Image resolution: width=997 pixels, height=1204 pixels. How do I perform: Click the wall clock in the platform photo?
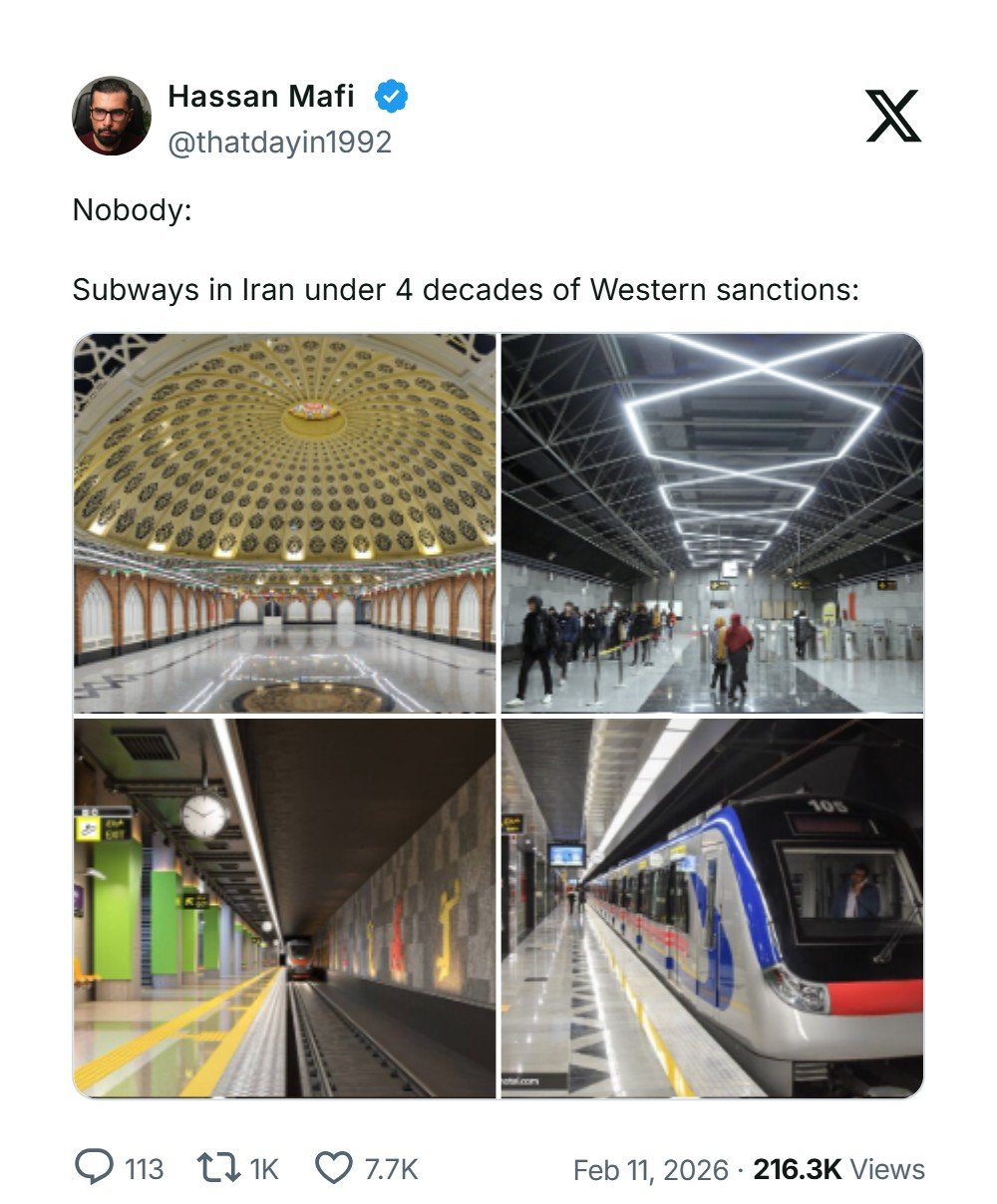click(204, 815)
